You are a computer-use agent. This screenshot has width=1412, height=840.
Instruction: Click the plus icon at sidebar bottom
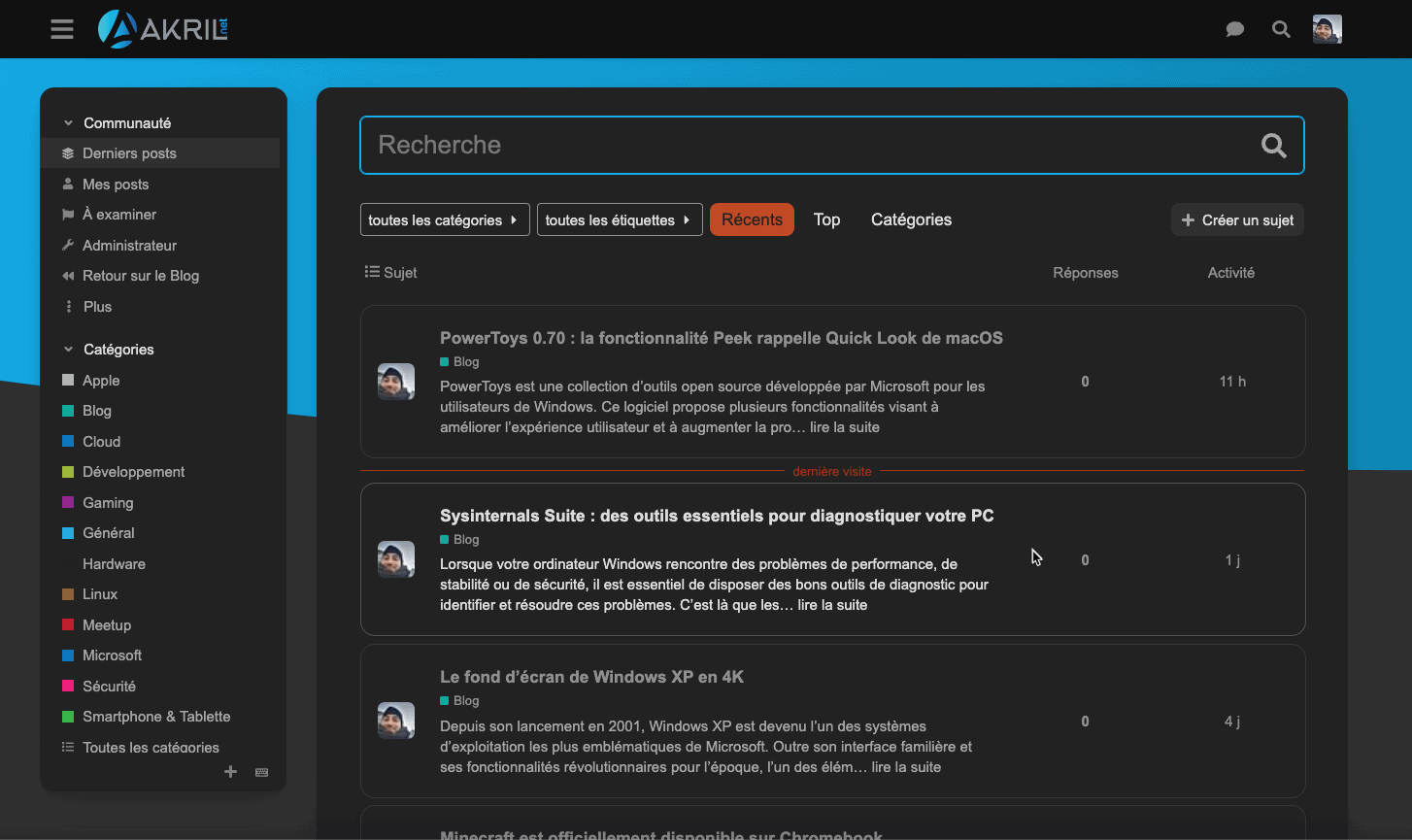(230, 772)
